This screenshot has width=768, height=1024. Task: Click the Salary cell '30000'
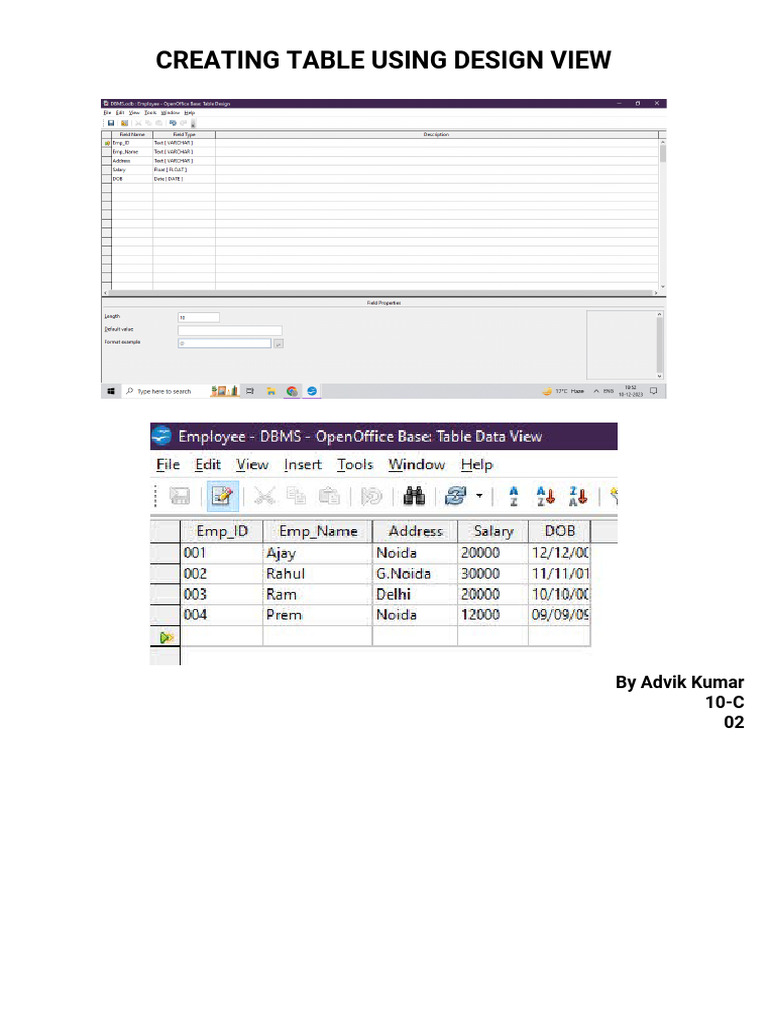coord(492,573)
